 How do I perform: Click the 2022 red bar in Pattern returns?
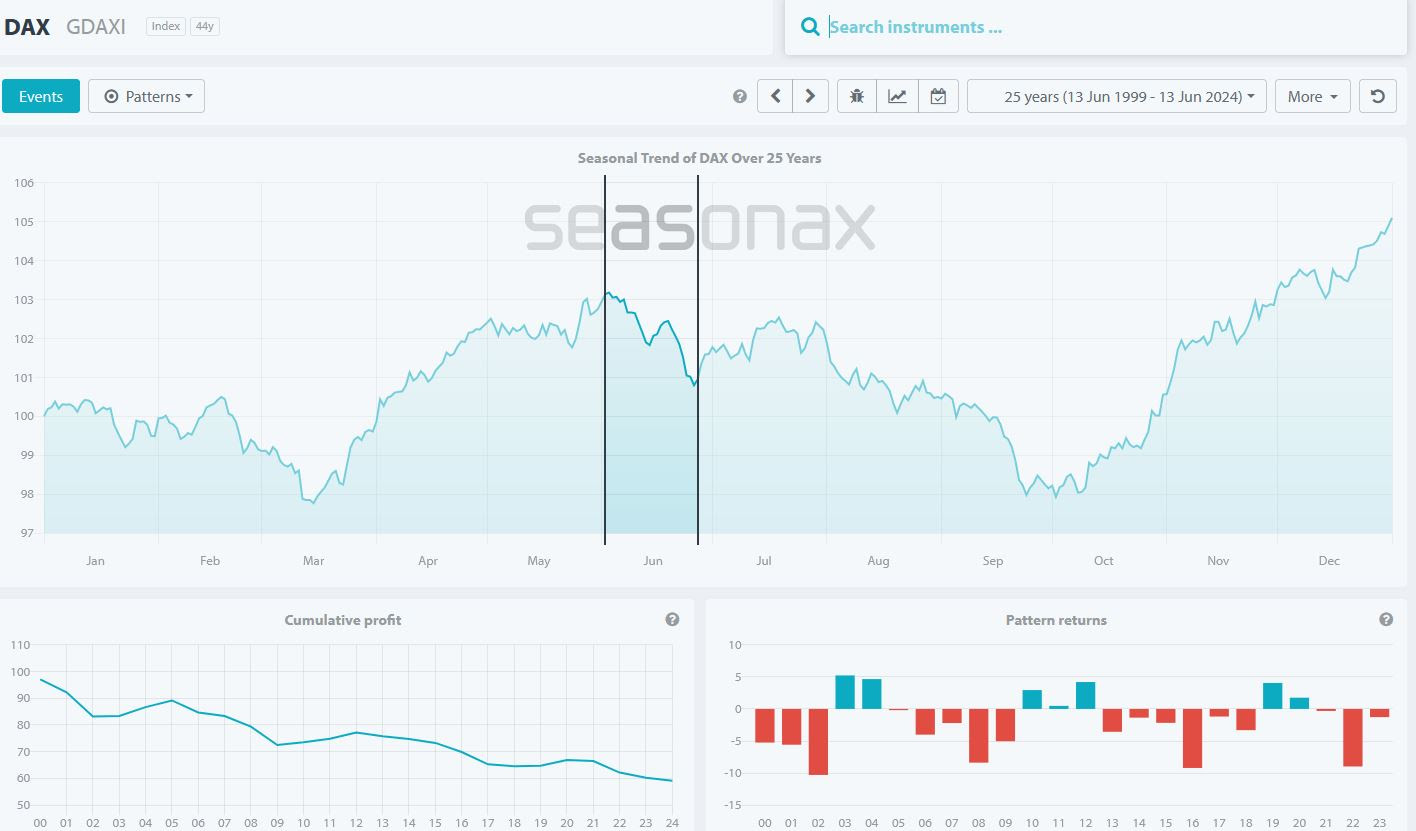(x=1353, y=738)
